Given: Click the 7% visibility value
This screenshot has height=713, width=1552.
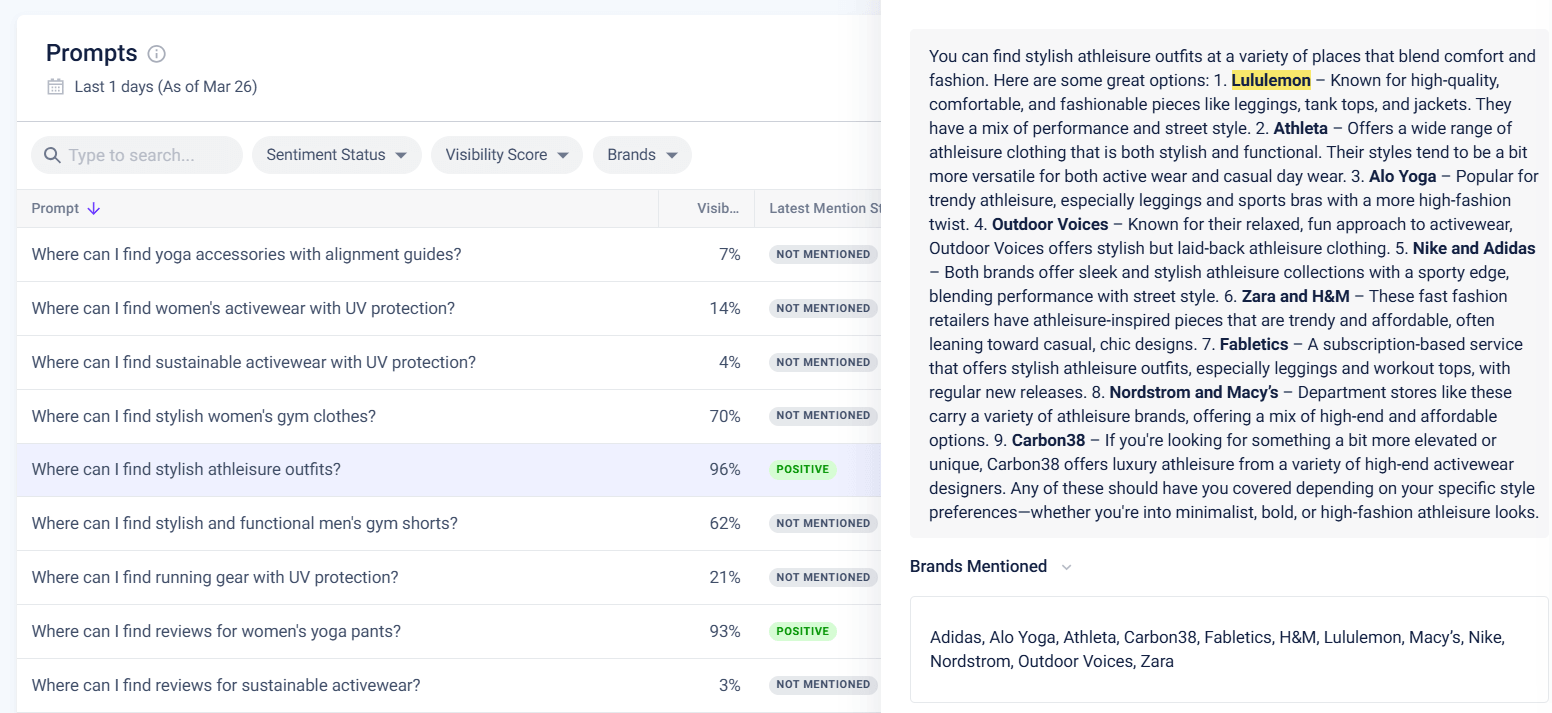Looking at the screenshot, I should coord(729,254).
